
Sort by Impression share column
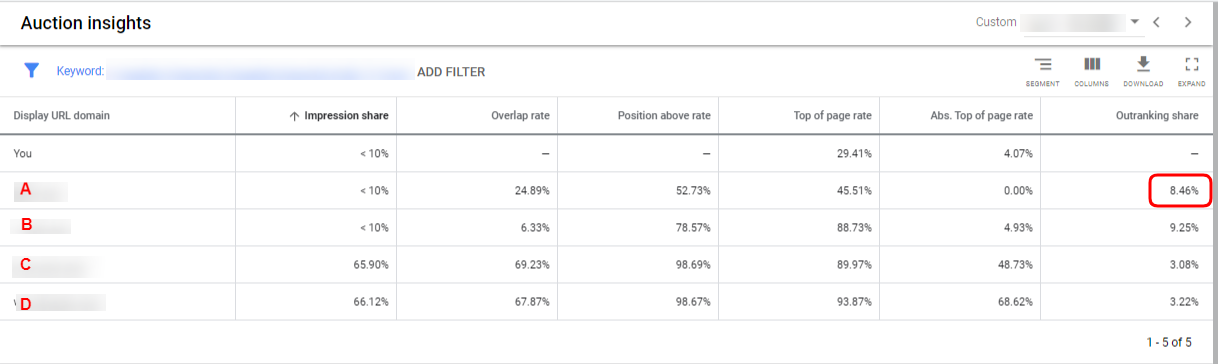point(338,116)
